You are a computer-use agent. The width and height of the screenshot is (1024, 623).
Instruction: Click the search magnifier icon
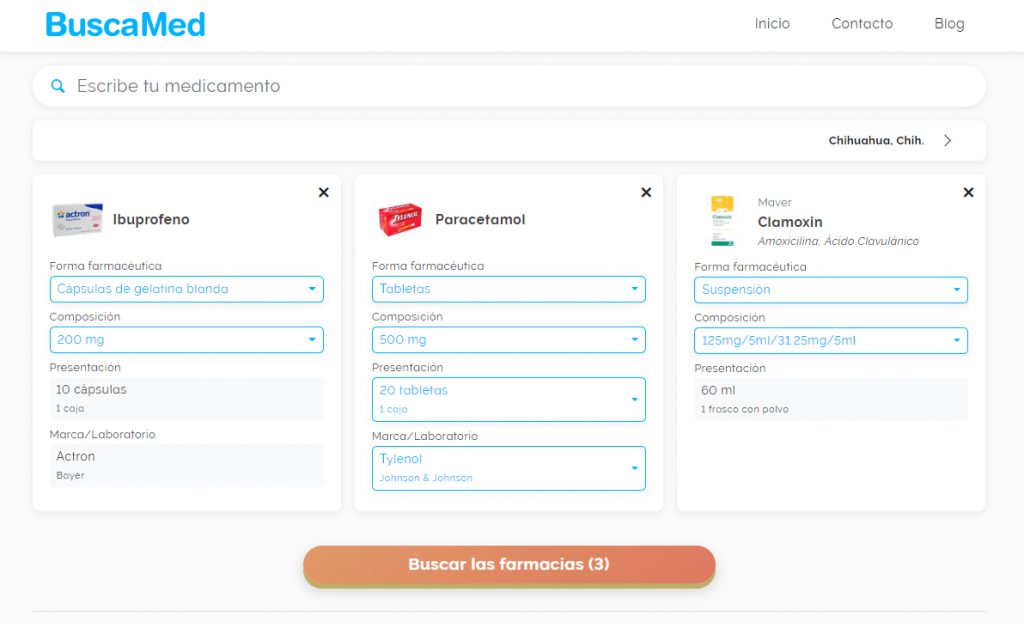[x=57, y=86]
